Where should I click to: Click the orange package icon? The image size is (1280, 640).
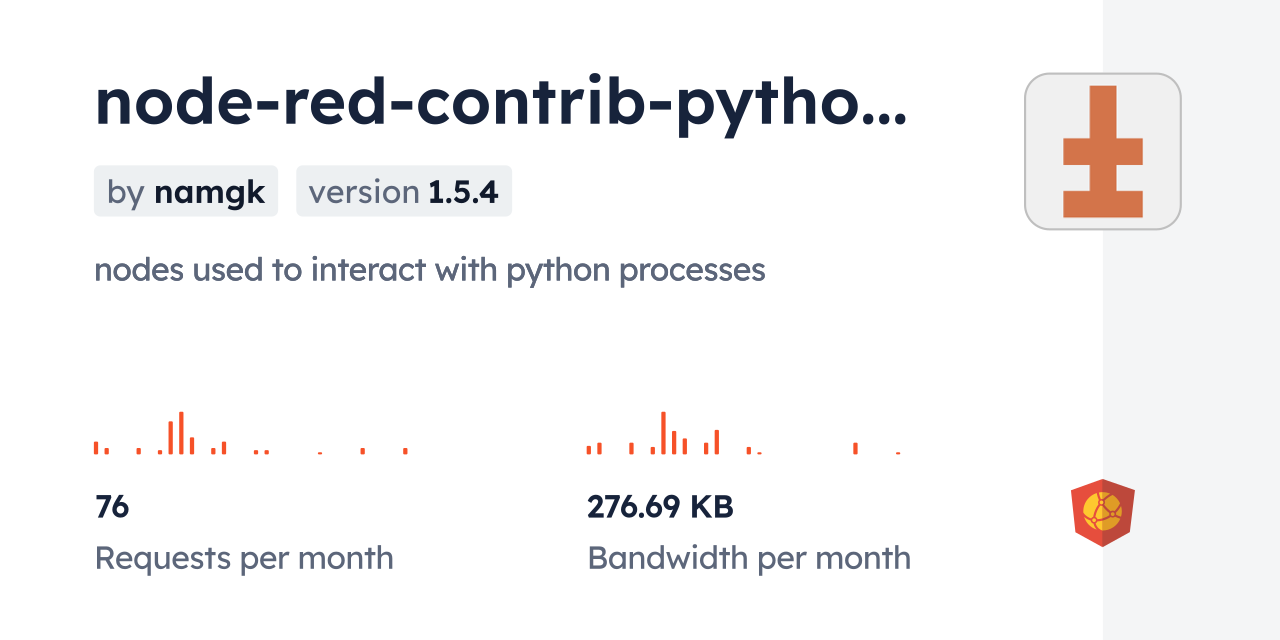pos(1102,151)
